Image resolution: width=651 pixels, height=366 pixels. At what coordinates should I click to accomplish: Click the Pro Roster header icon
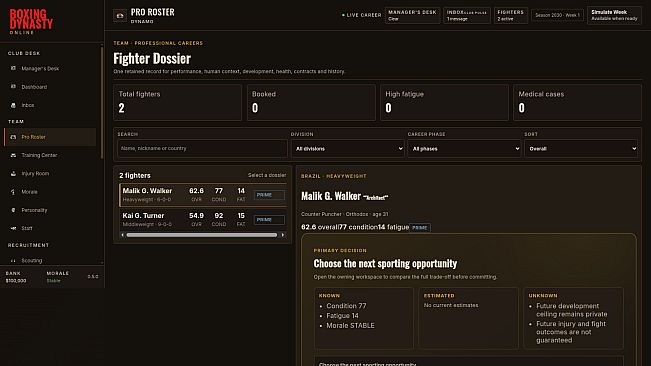[120, 15]
